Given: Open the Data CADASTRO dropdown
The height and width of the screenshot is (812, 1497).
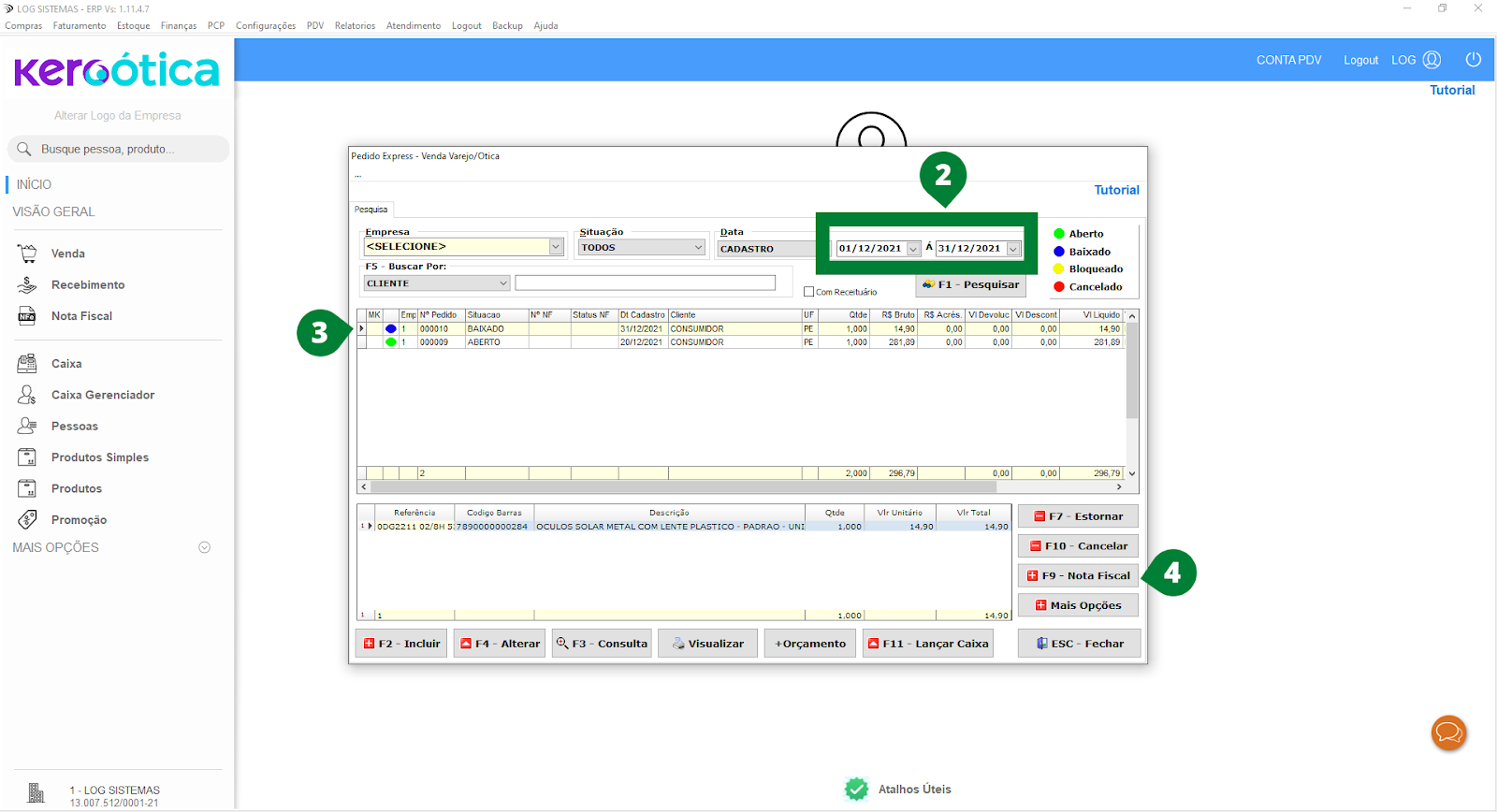Looking at the screenshot, I should tap(767, 249).
